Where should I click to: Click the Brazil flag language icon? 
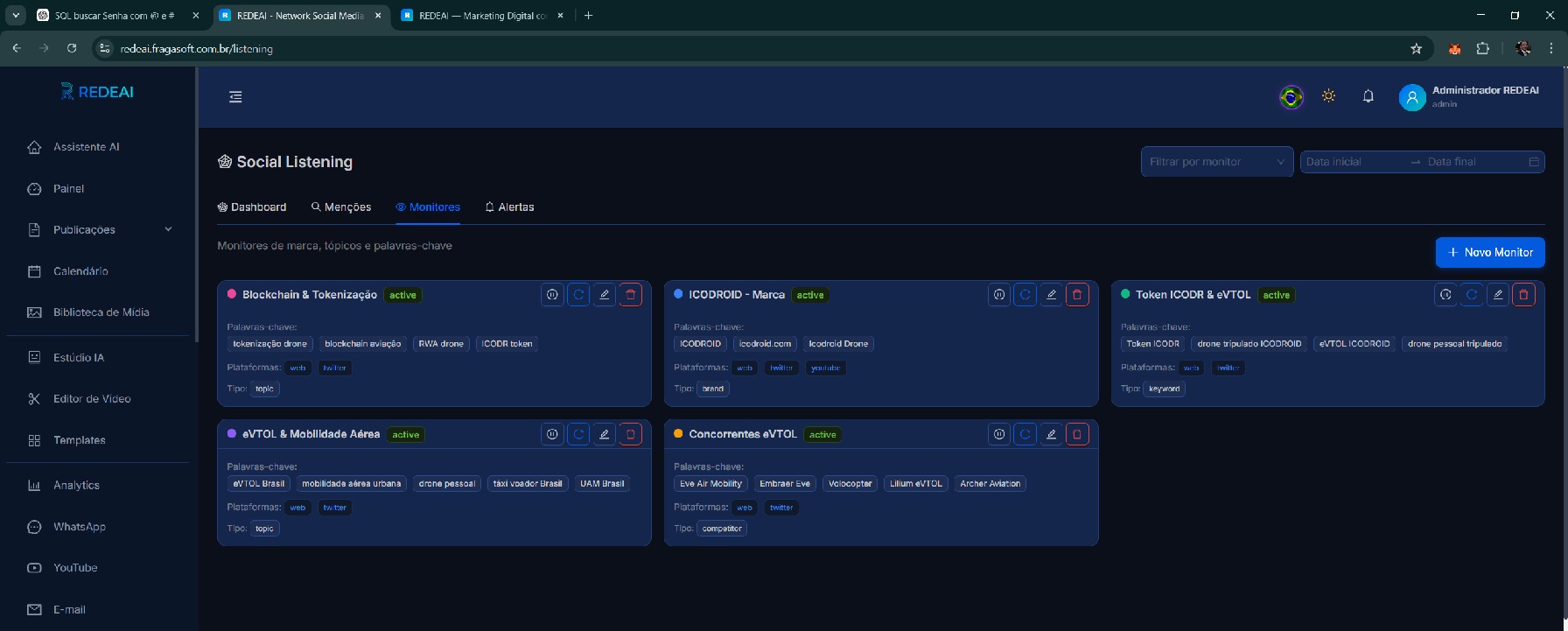tap(1291, 96)
